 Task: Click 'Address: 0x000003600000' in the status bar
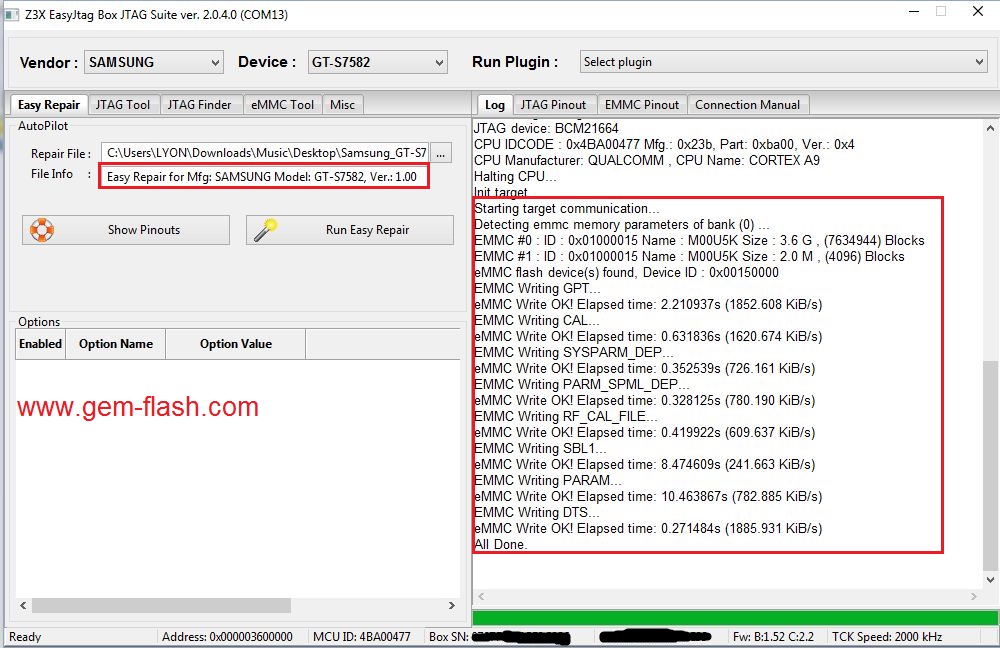pyautogui.click(x=227, y=637)
